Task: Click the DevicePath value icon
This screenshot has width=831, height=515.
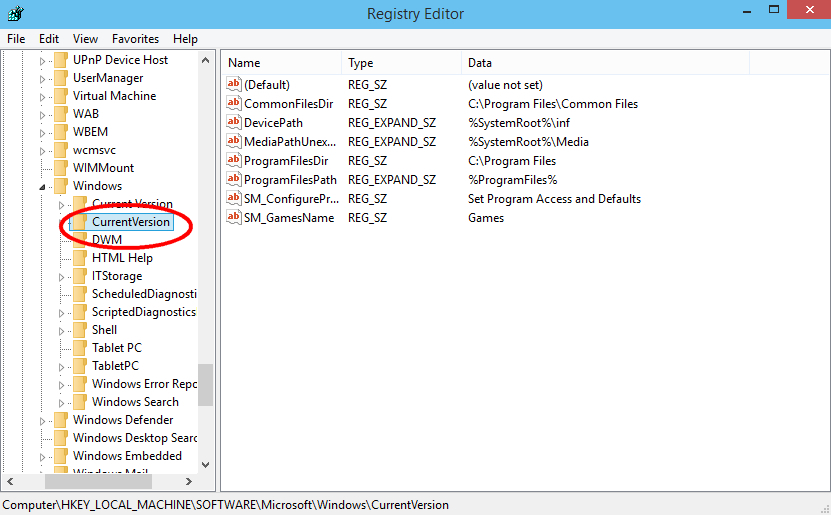Action: click(234, 122)
